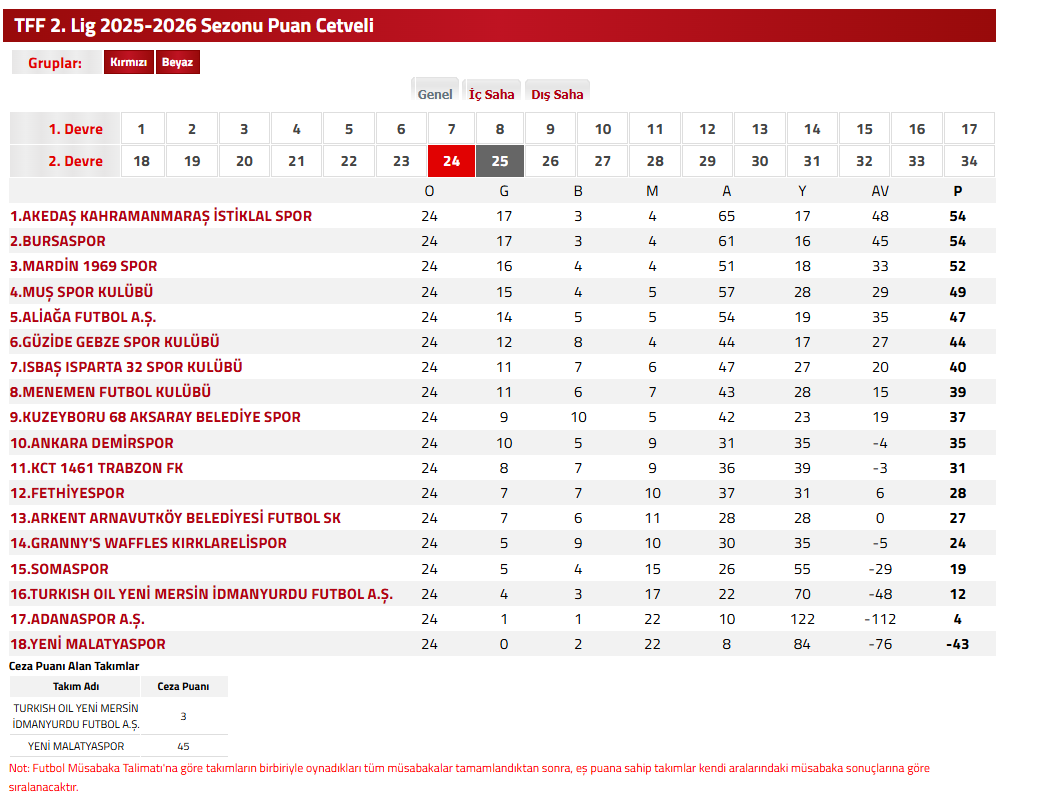The image size is (1037, 801).
Task: Select week 34 in 2. Devre
Action: pos(968,161)
